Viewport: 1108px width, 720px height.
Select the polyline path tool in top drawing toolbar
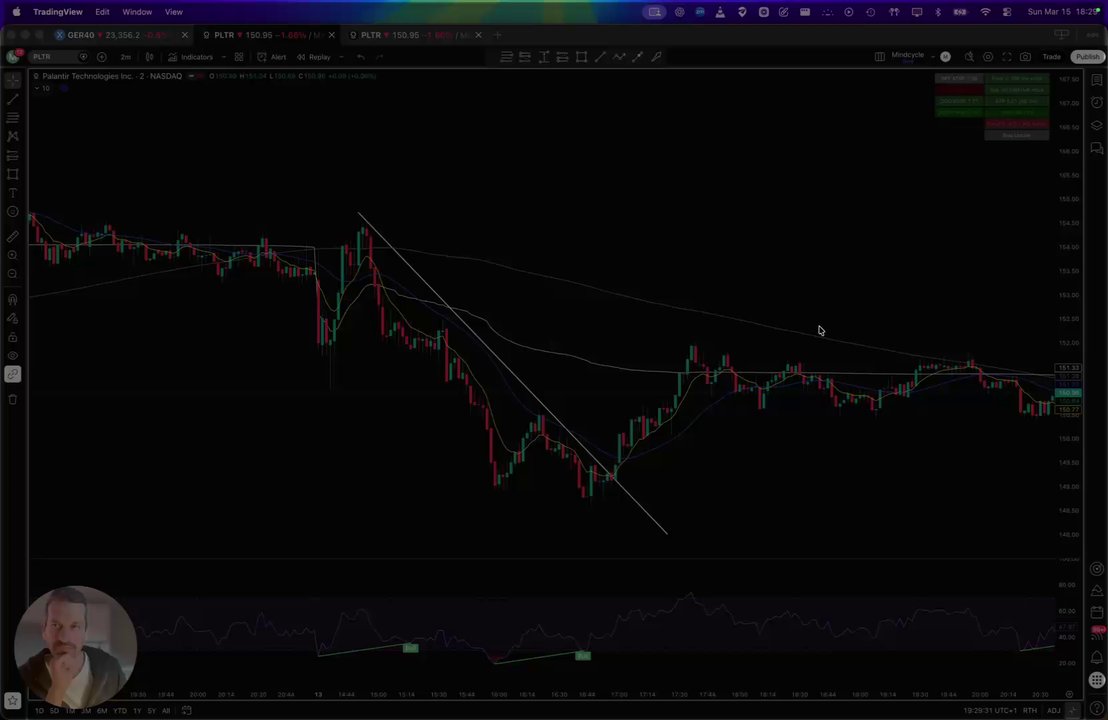pyautogui.click(x=619, y=57)
